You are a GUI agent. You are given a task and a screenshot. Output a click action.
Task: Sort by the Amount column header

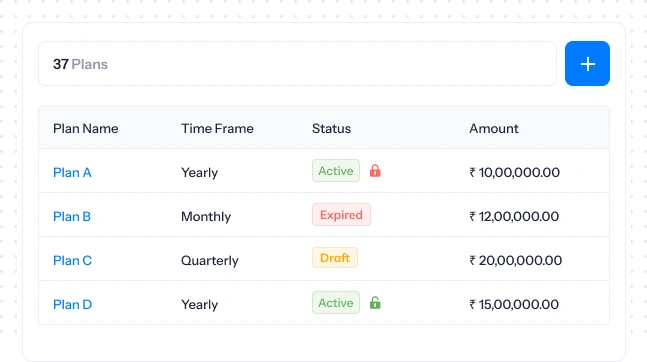click(x=494, y=128)
